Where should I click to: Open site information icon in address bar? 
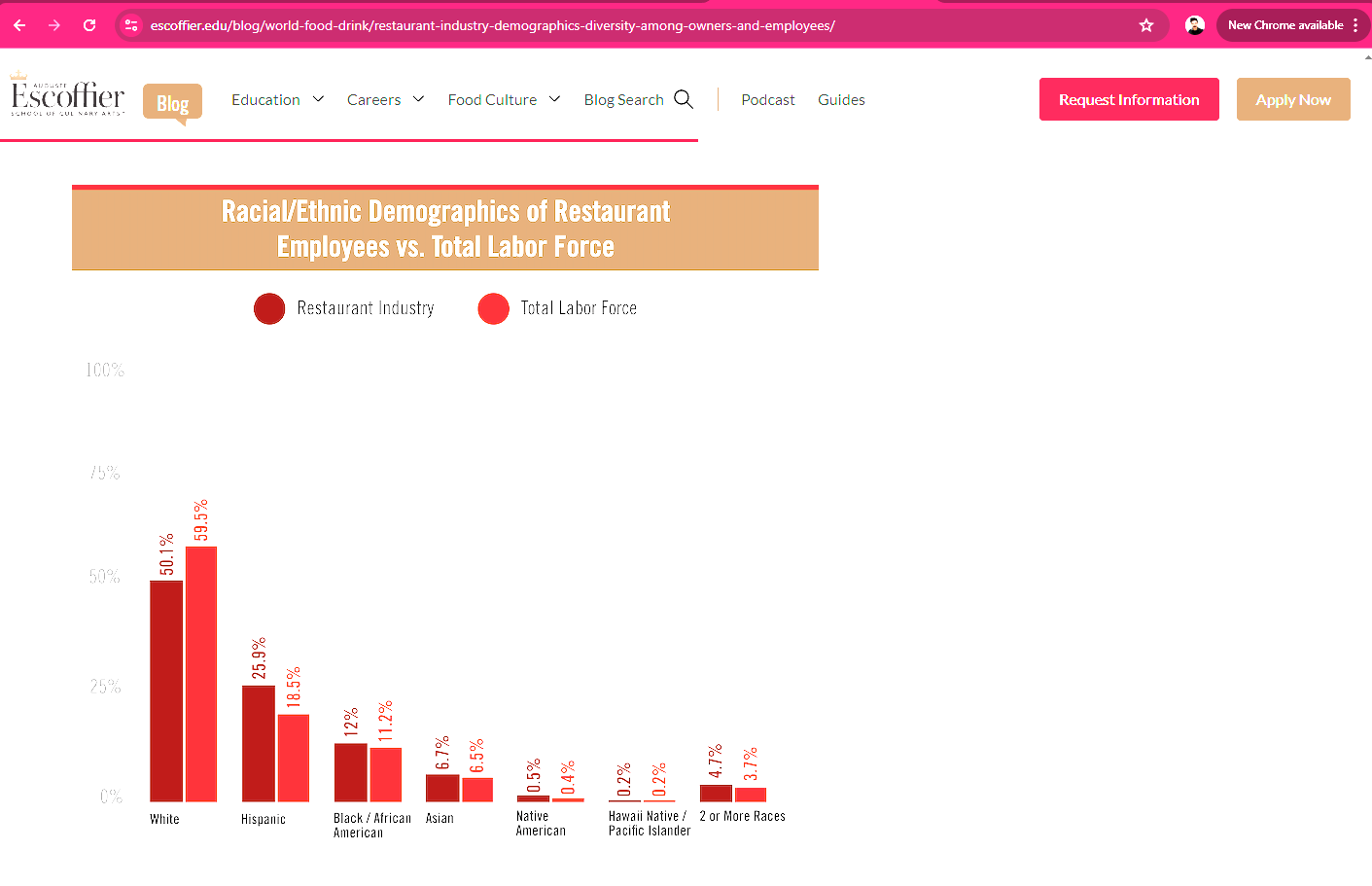[131, 25]
